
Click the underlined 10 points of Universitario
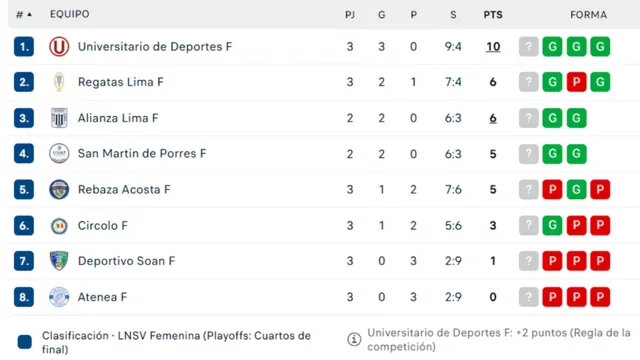(x=493, y=47)
